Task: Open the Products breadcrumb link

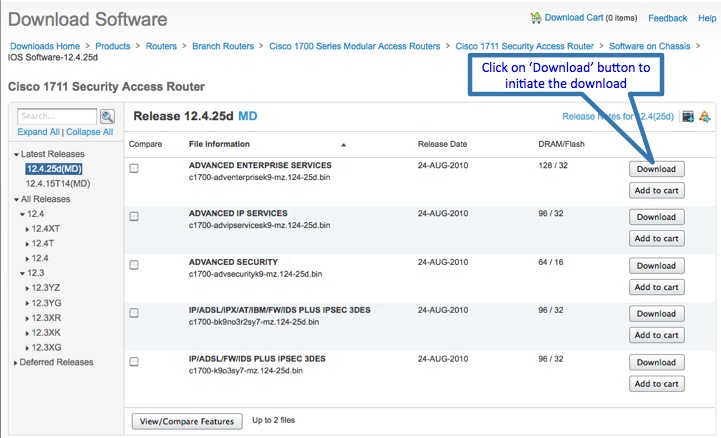Action: pos(113,46)
